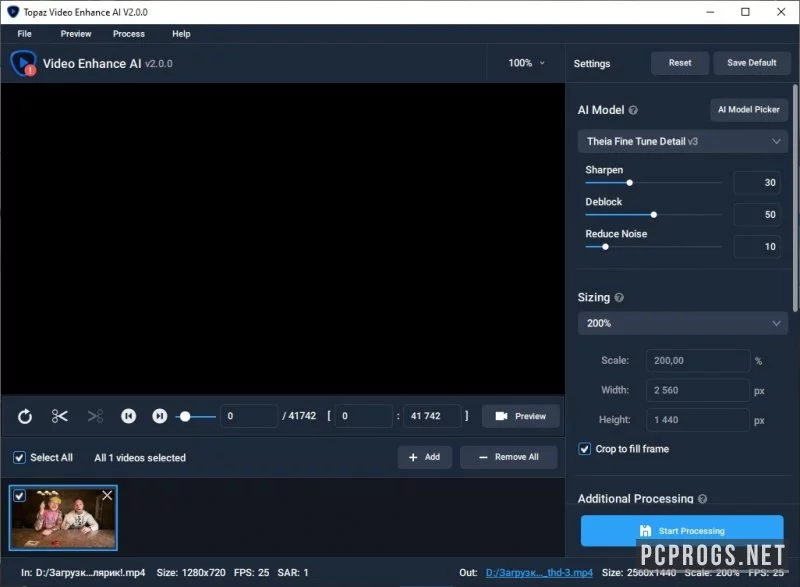Click the Sharpen value field showing 30
The width and height of the screenshot is (800, 587).
tap(757, 183)
